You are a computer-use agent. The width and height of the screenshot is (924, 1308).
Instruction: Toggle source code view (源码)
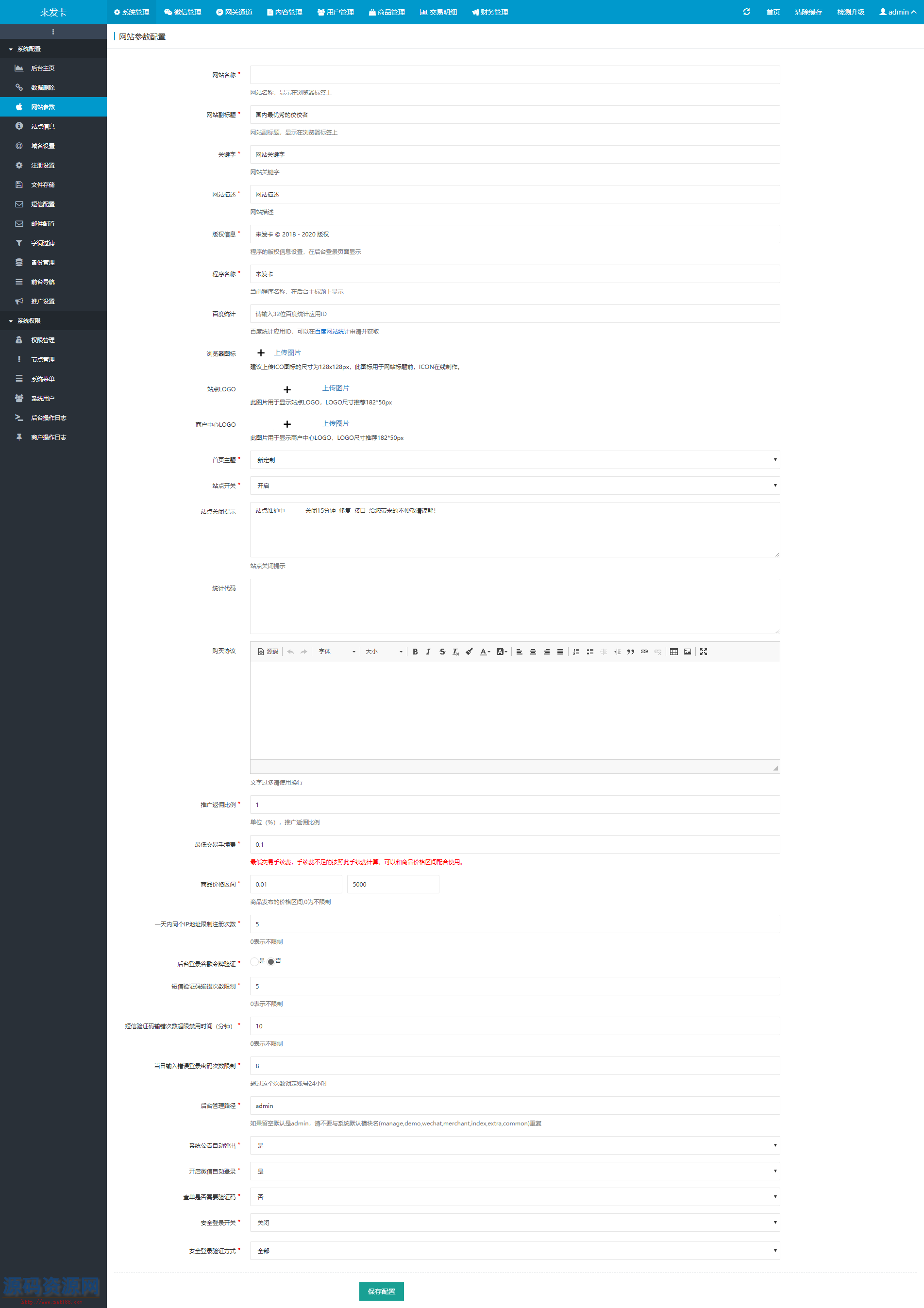coord(269,652)
